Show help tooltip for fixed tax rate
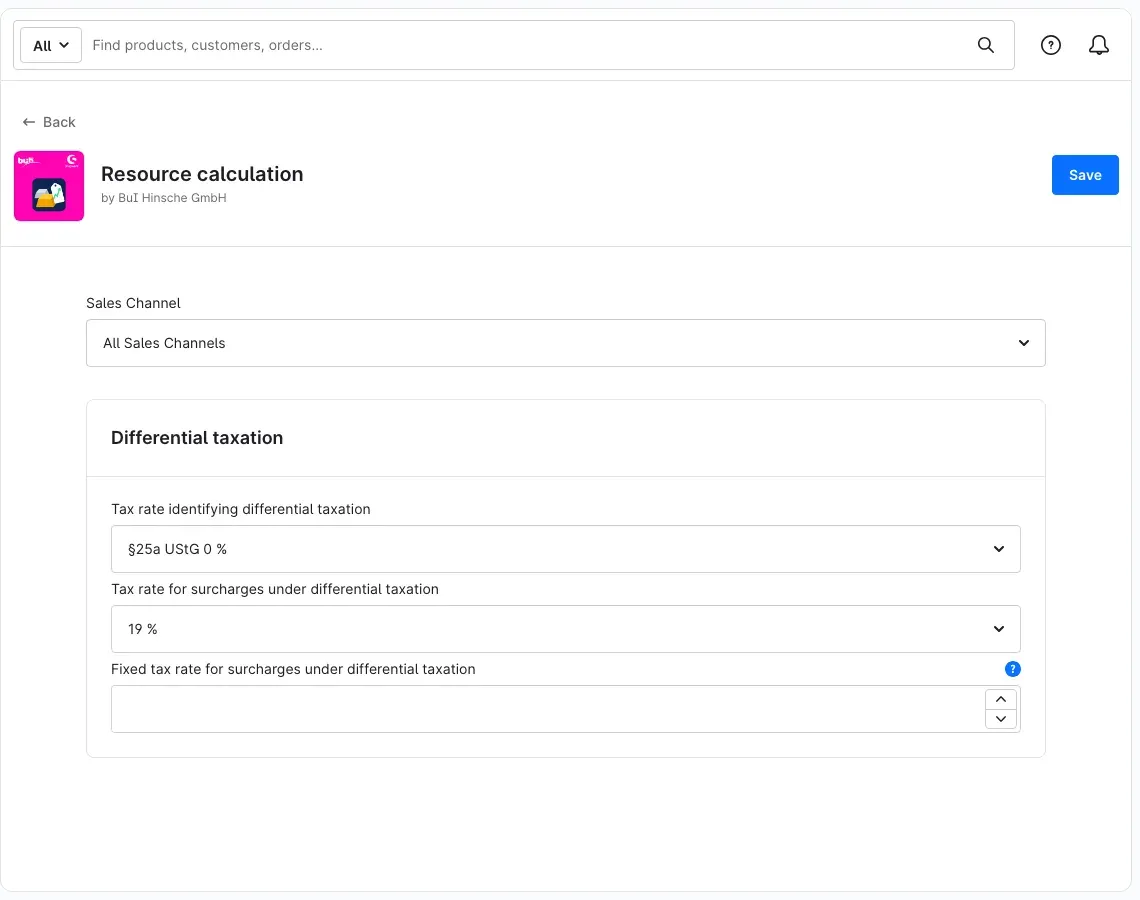Viewport: 1140px width, 900px height. [1012, 669]
